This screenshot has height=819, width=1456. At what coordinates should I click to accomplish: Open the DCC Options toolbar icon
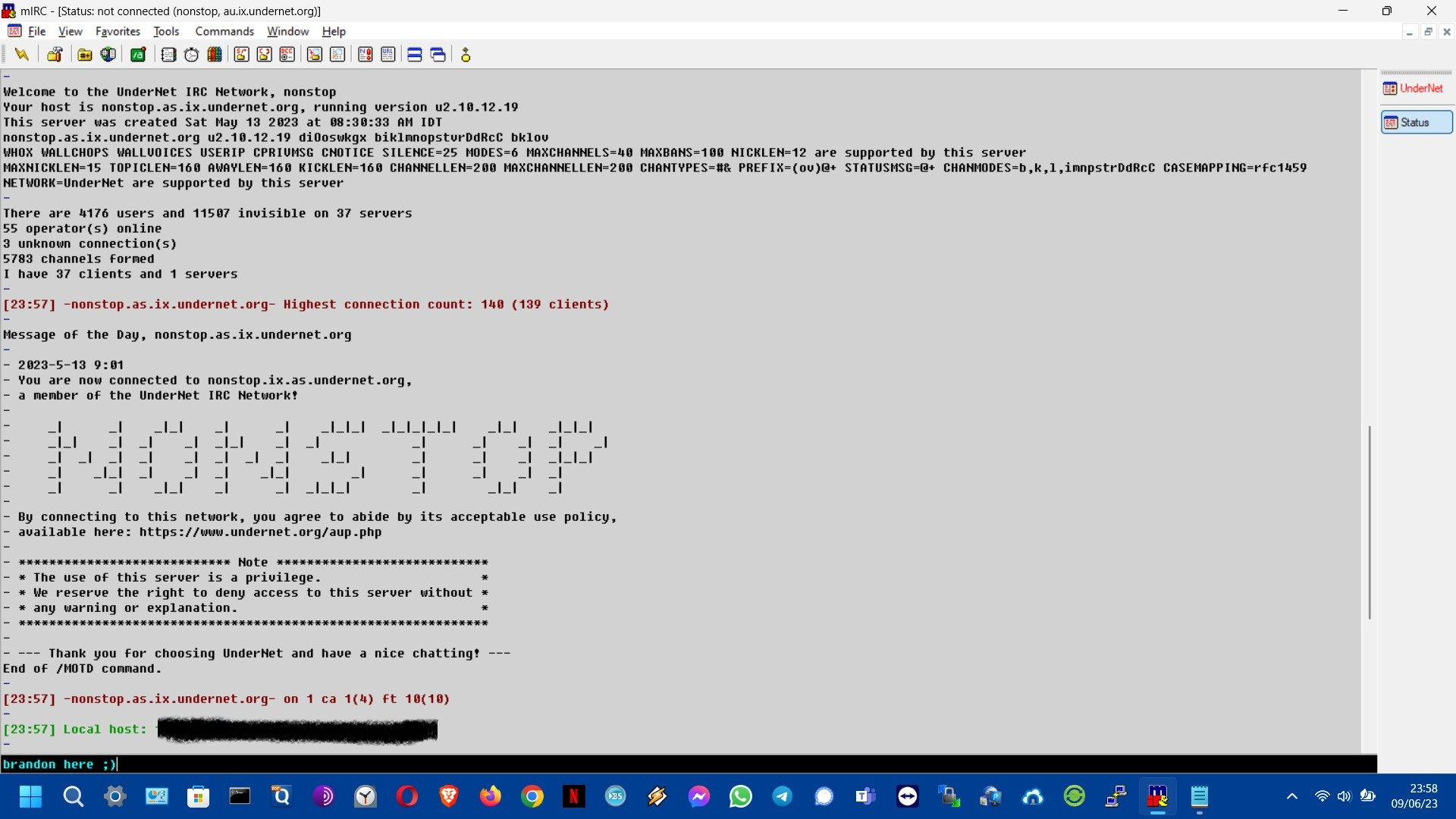(x=287, y=55)
